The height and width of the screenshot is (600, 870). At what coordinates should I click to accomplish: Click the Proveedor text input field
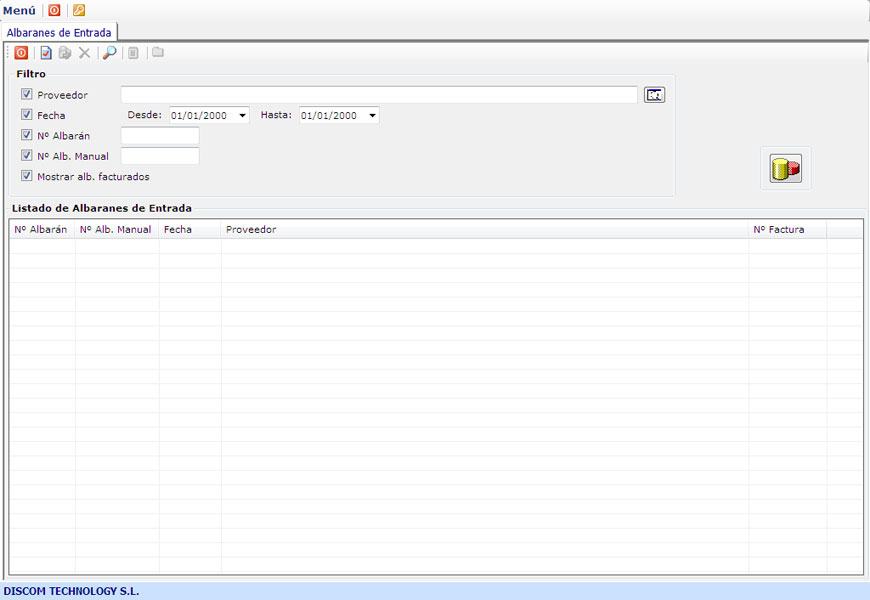tap(378, 95)
